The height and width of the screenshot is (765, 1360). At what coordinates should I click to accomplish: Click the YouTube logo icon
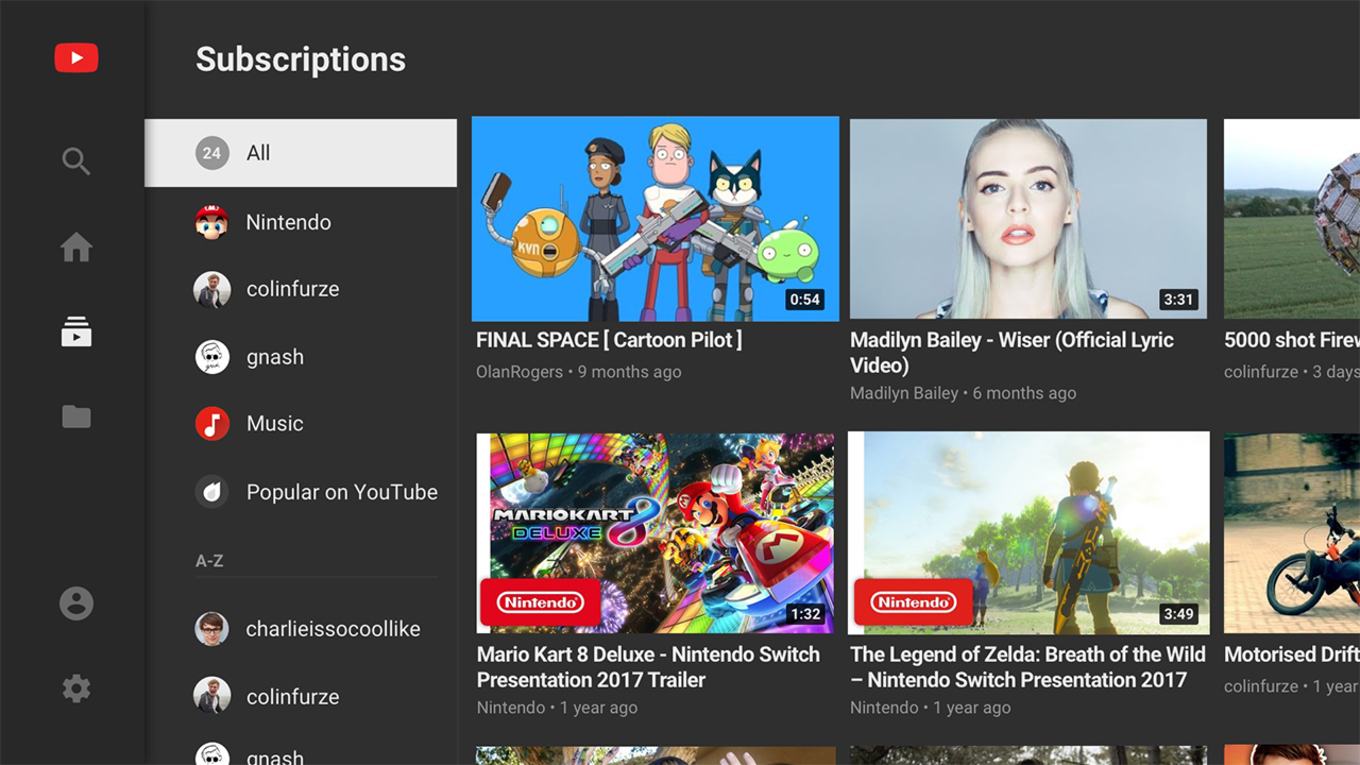click(76, 58)
